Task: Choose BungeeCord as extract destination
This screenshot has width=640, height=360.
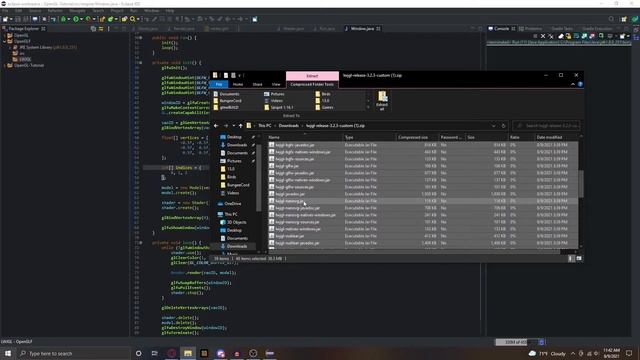Action: point(228,100)
